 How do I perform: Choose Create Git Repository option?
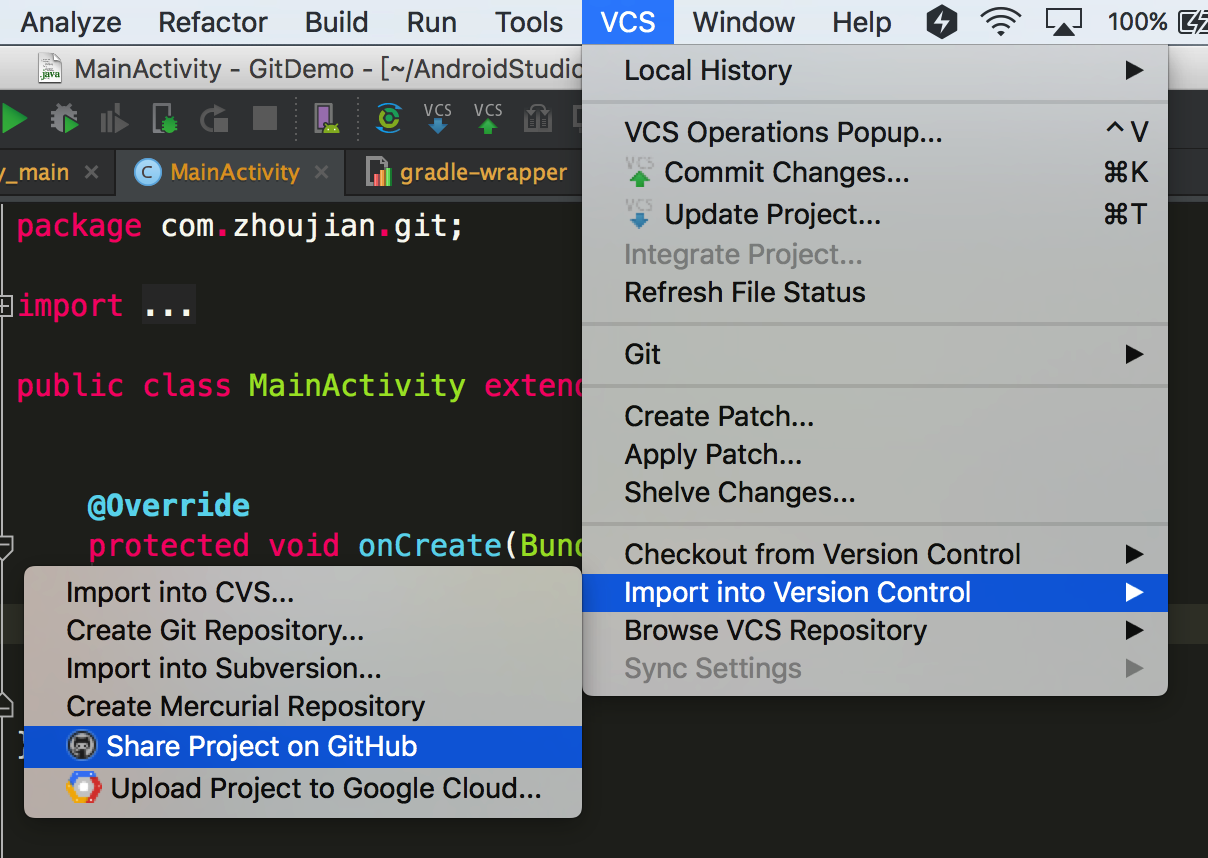coord(215,631)
